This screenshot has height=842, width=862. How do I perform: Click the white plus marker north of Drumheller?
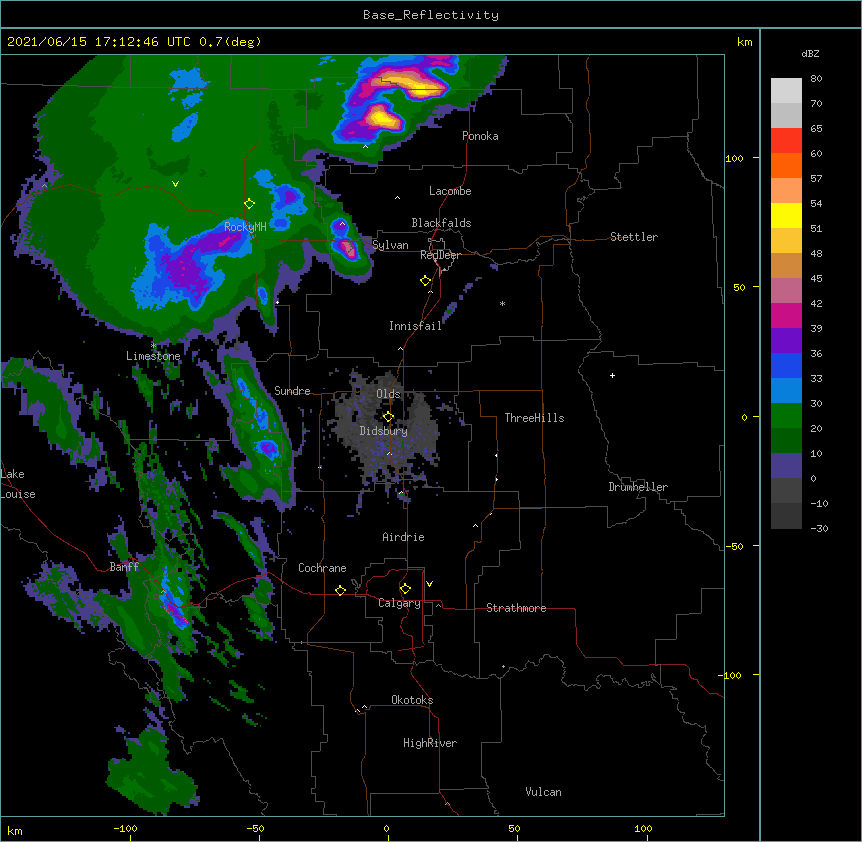click(x=612, y=375)
